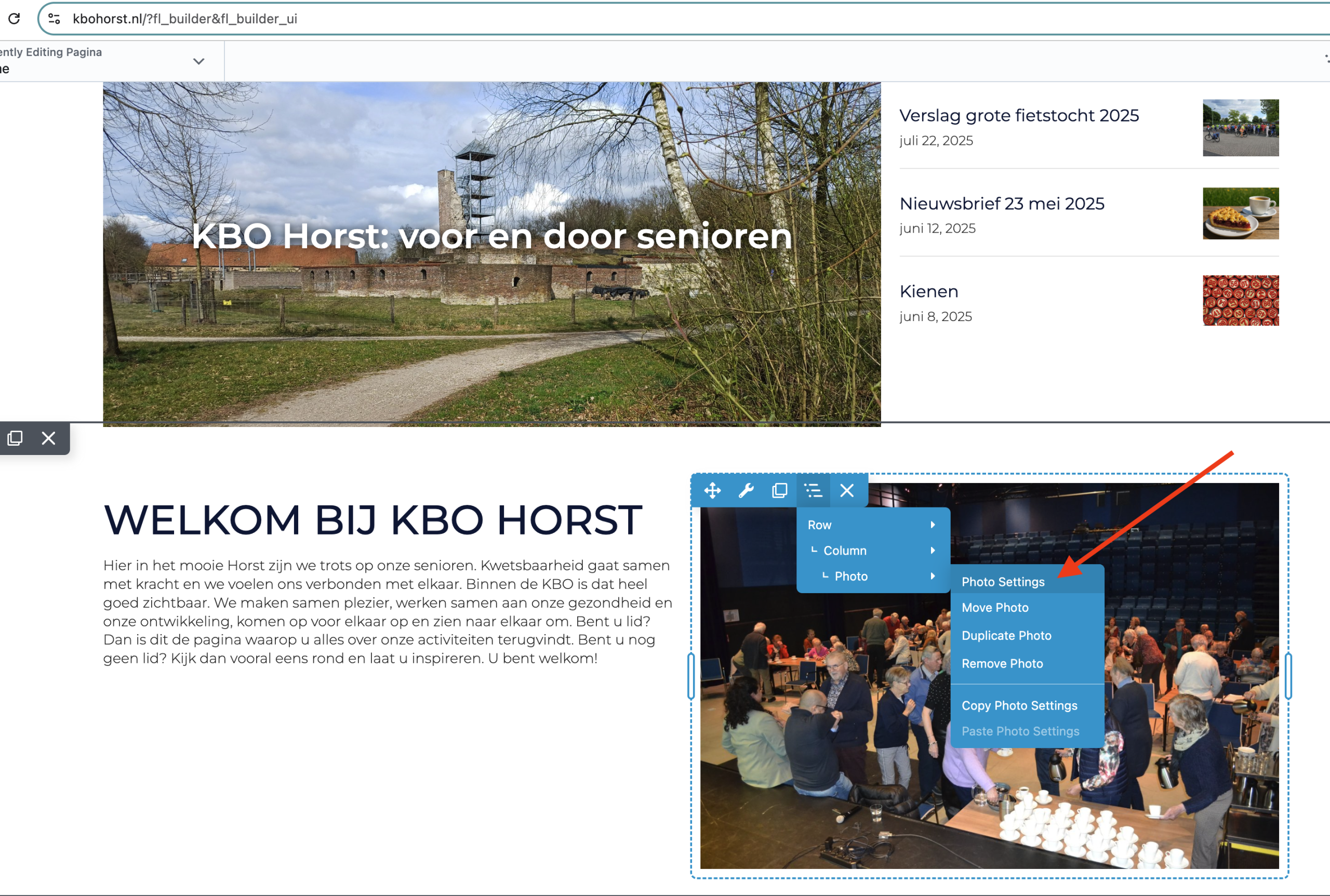Expand the Column submenu arrow

click(x=933, y=550)
